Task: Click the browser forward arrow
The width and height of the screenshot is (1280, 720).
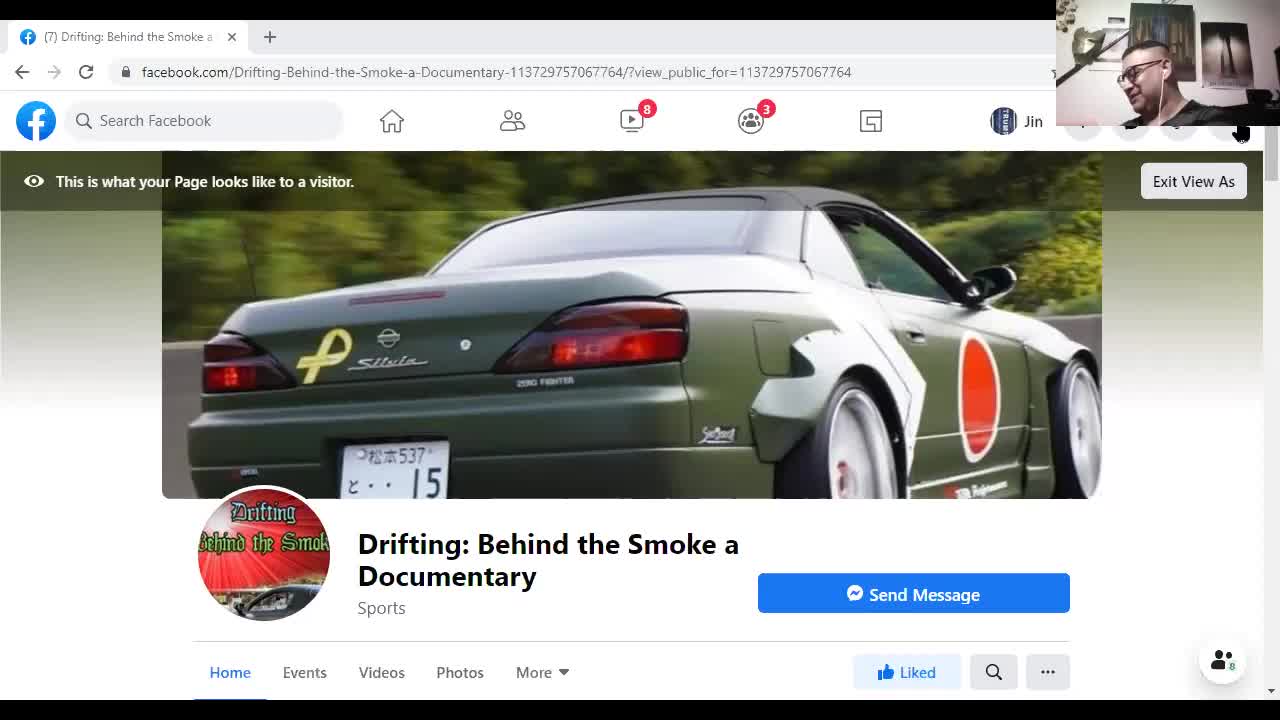Action: coord(54,72)
